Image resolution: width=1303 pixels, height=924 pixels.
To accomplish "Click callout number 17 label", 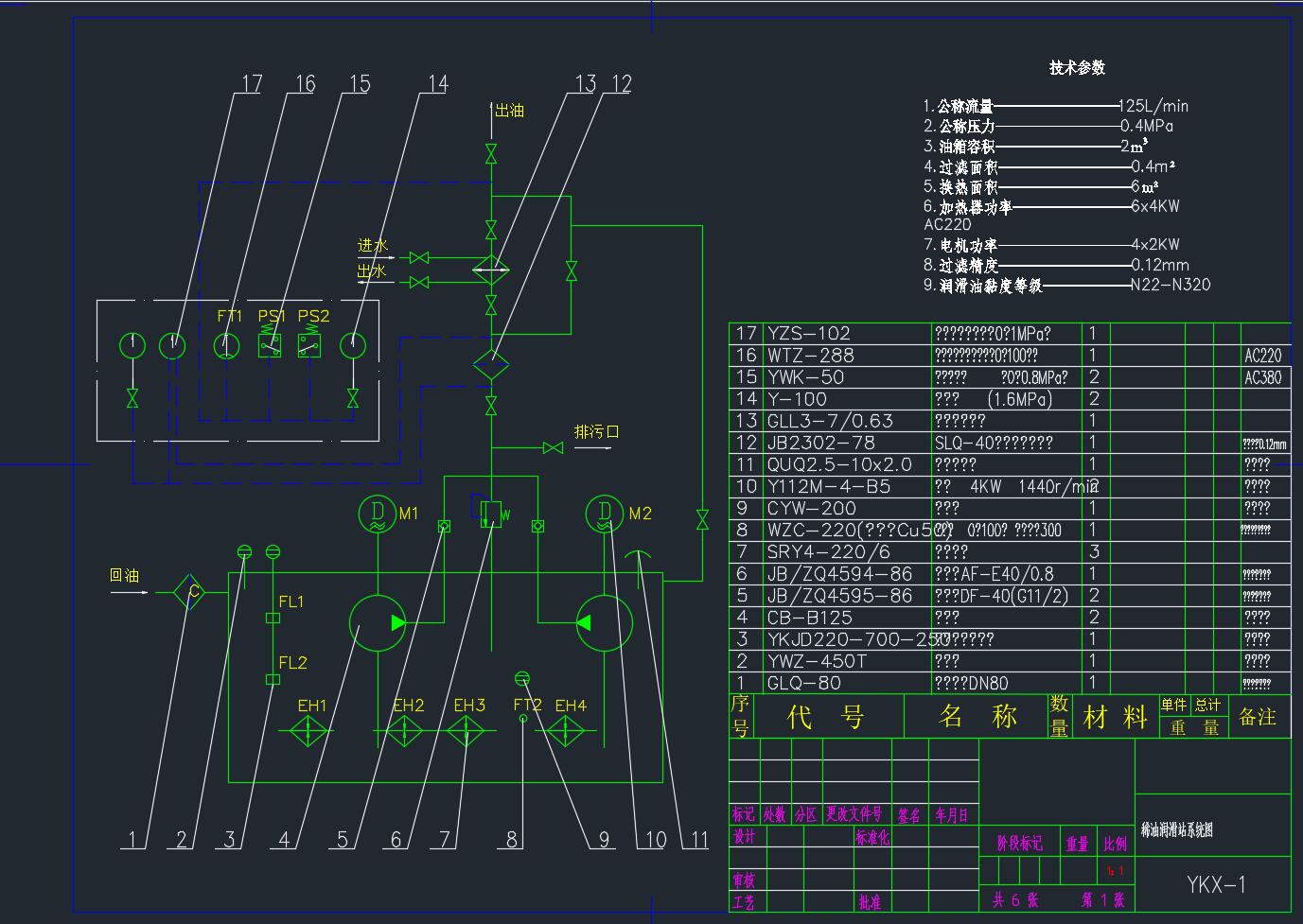I will point(252,84).
